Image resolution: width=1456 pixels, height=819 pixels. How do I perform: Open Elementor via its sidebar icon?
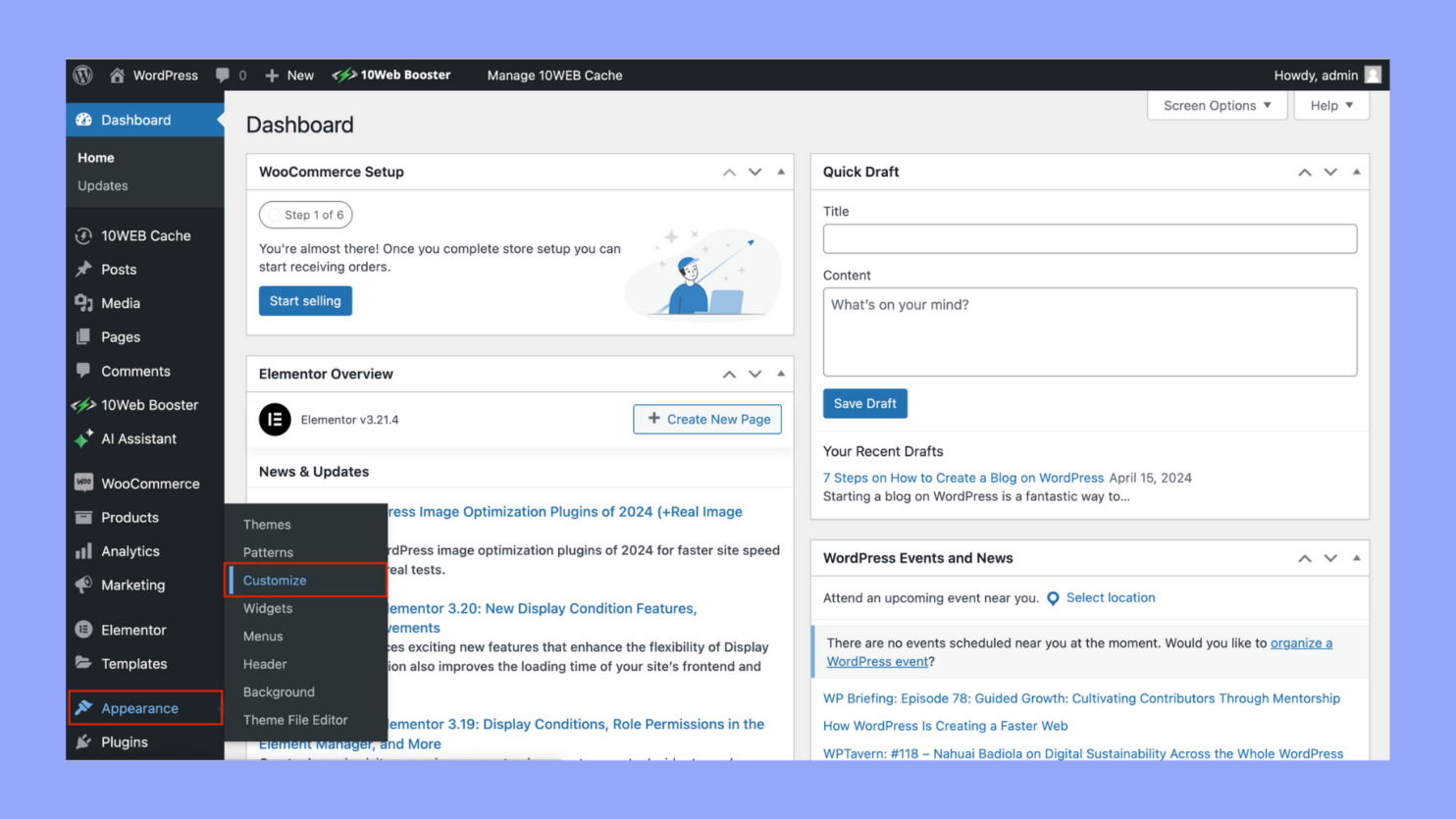(x=83, y=630)
